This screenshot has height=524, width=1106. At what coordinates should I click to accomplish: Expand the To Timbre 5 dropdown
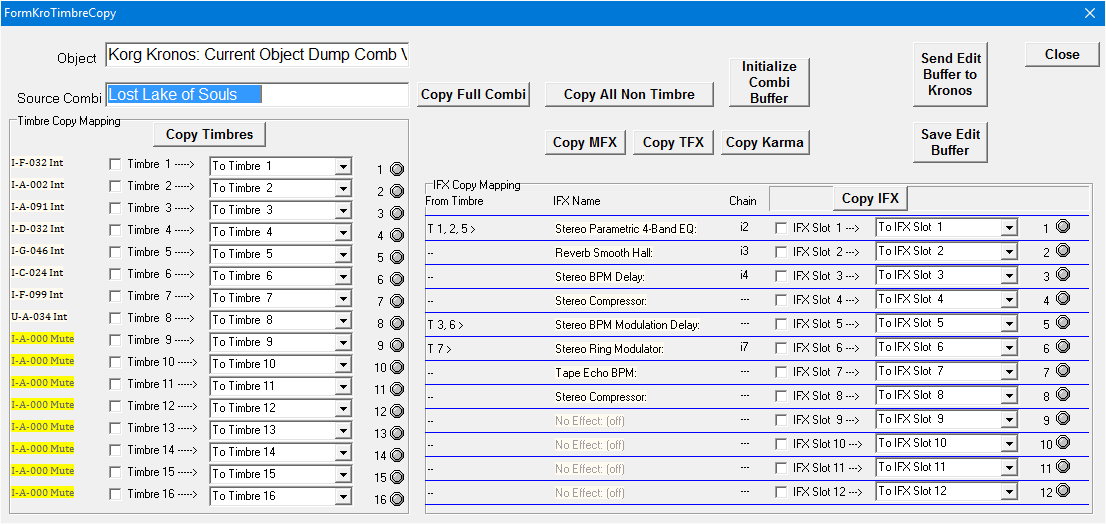point(343,255)
